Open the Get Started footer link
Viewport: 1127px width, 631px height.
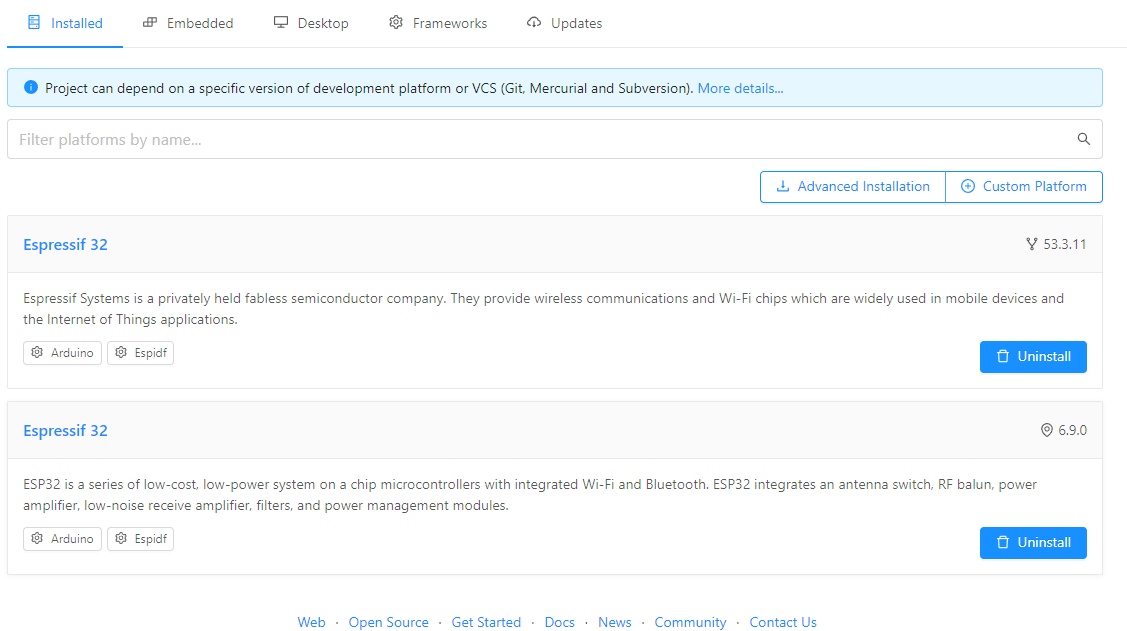(486, 622)
